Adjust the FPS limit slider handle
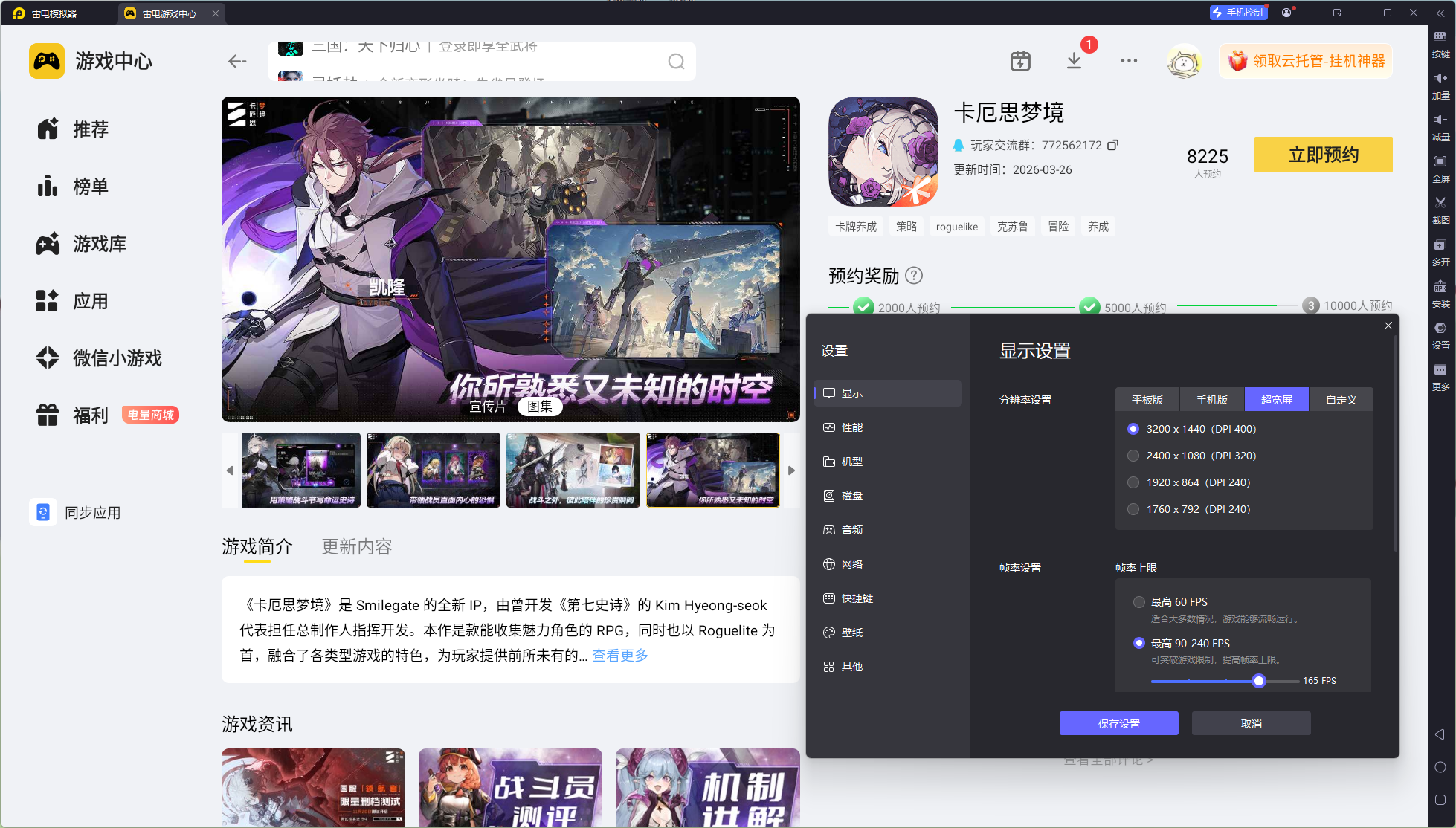The height and width of the screenshot is (828, 1456). coord(1258,681)
